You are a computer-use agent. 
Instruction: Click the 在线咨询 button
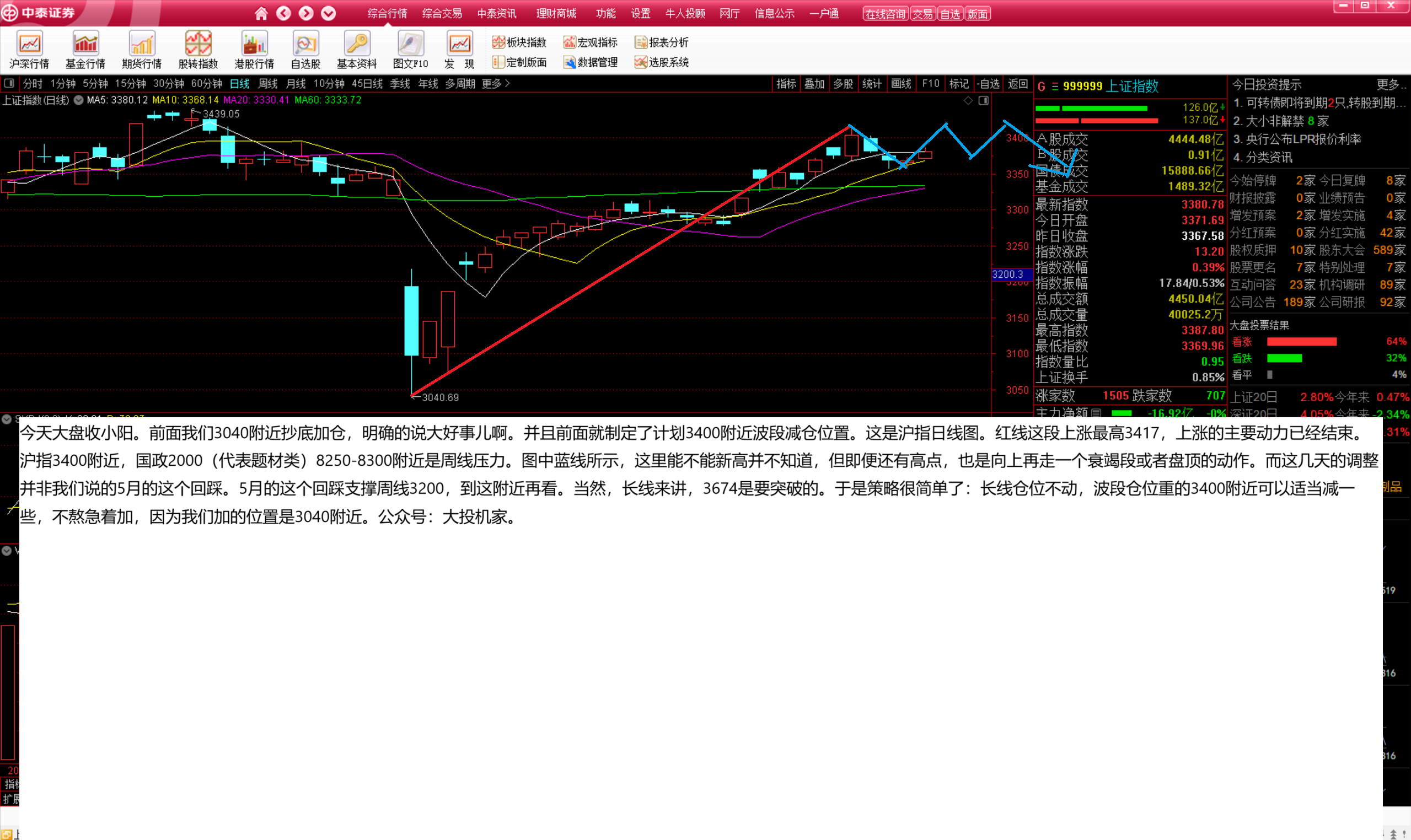click(x=886, y=14)
